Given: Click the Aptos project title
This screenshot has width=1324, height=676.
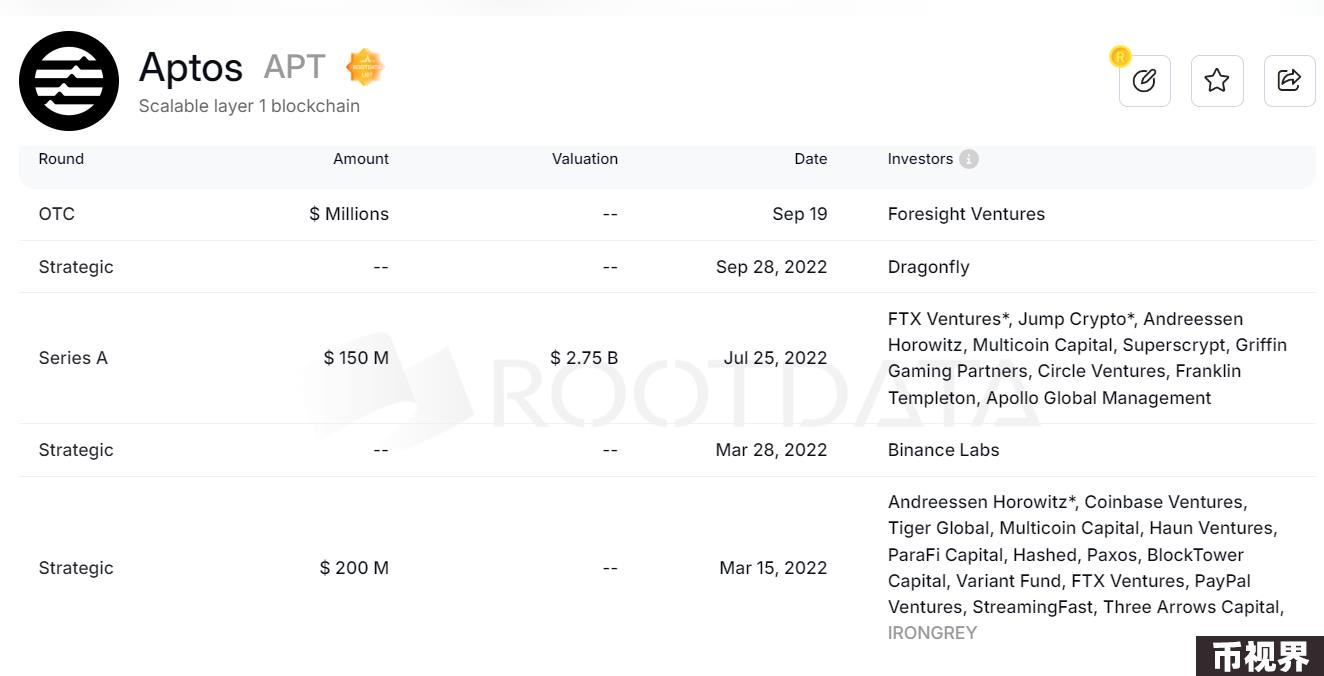Looking at the screenshot, I should [x=191, y=68].
